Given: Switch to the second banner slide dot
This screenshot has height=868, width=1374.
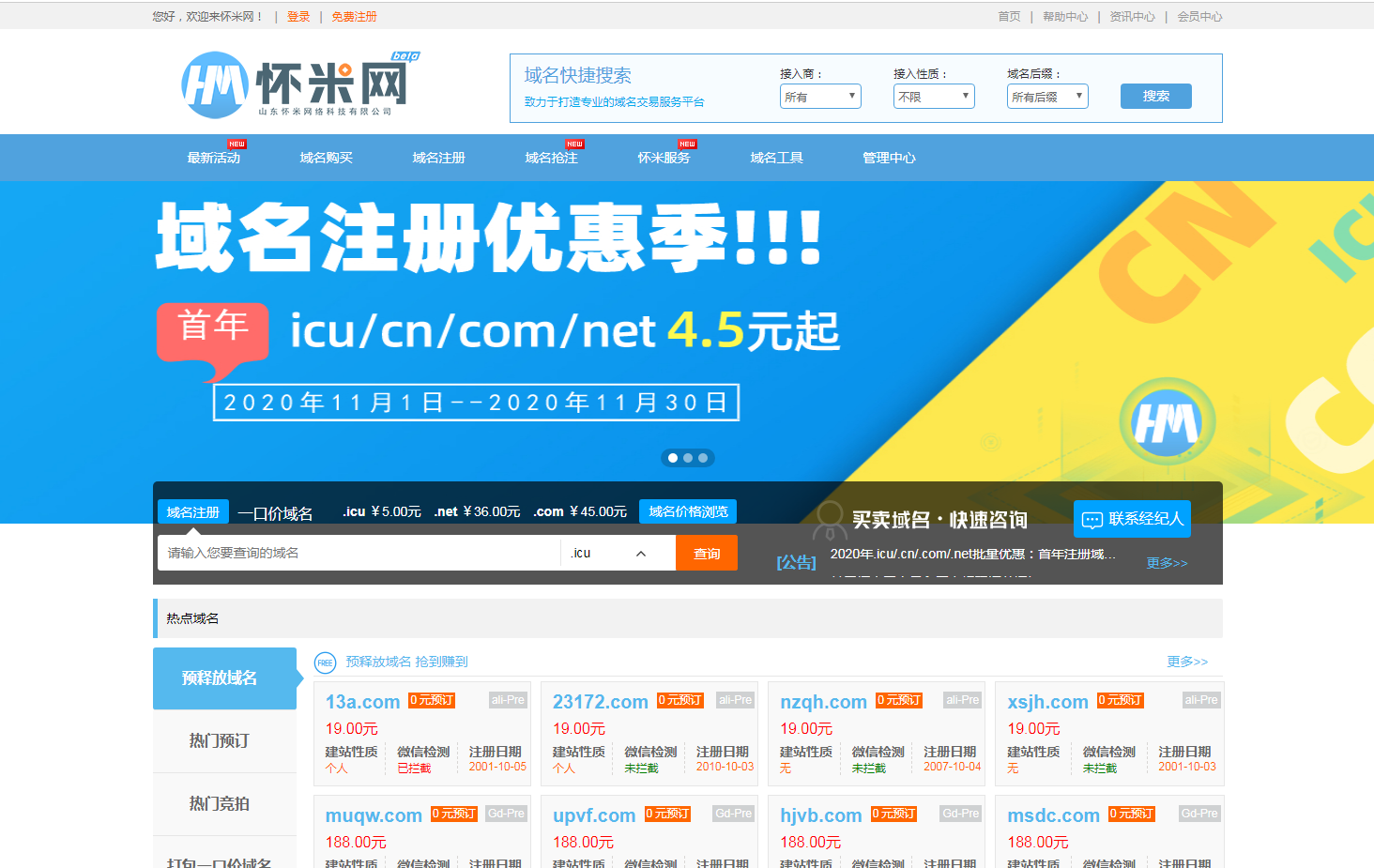Looking at the screenshot, I should click(688, 458).
